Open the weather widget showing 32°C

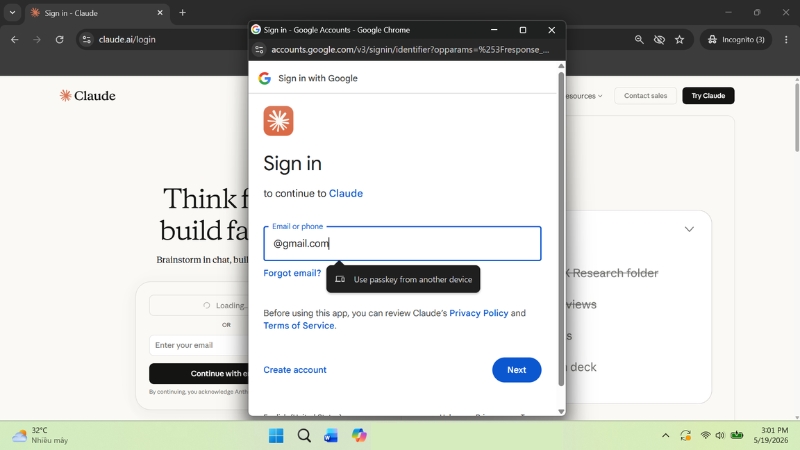[40, 435]
